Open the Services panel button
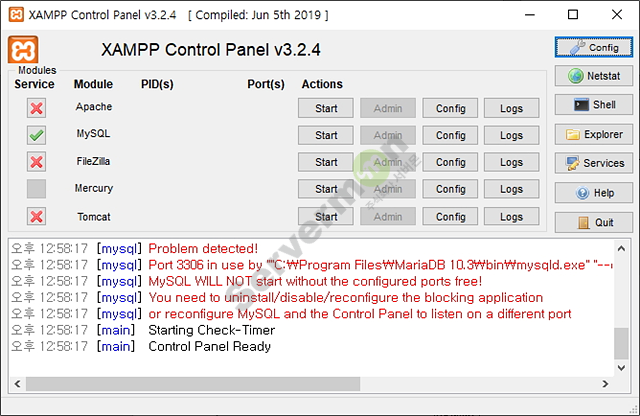The width and height of the screenshot is (640, 416). (x=593, y=163)
